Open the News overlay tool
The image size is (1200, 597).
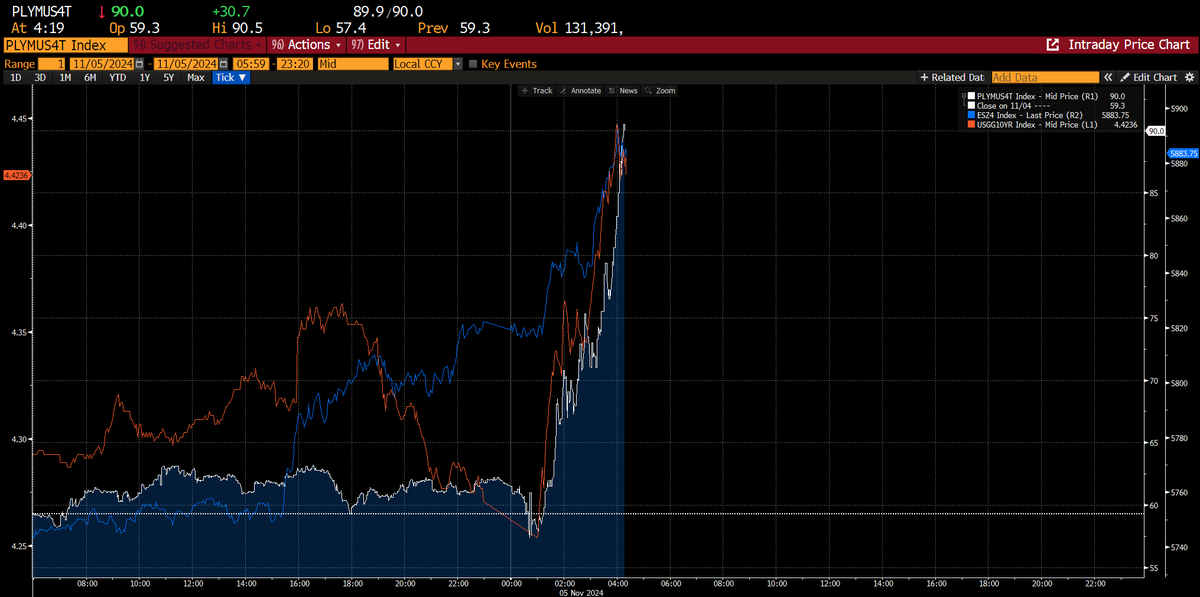click(623, 90)
